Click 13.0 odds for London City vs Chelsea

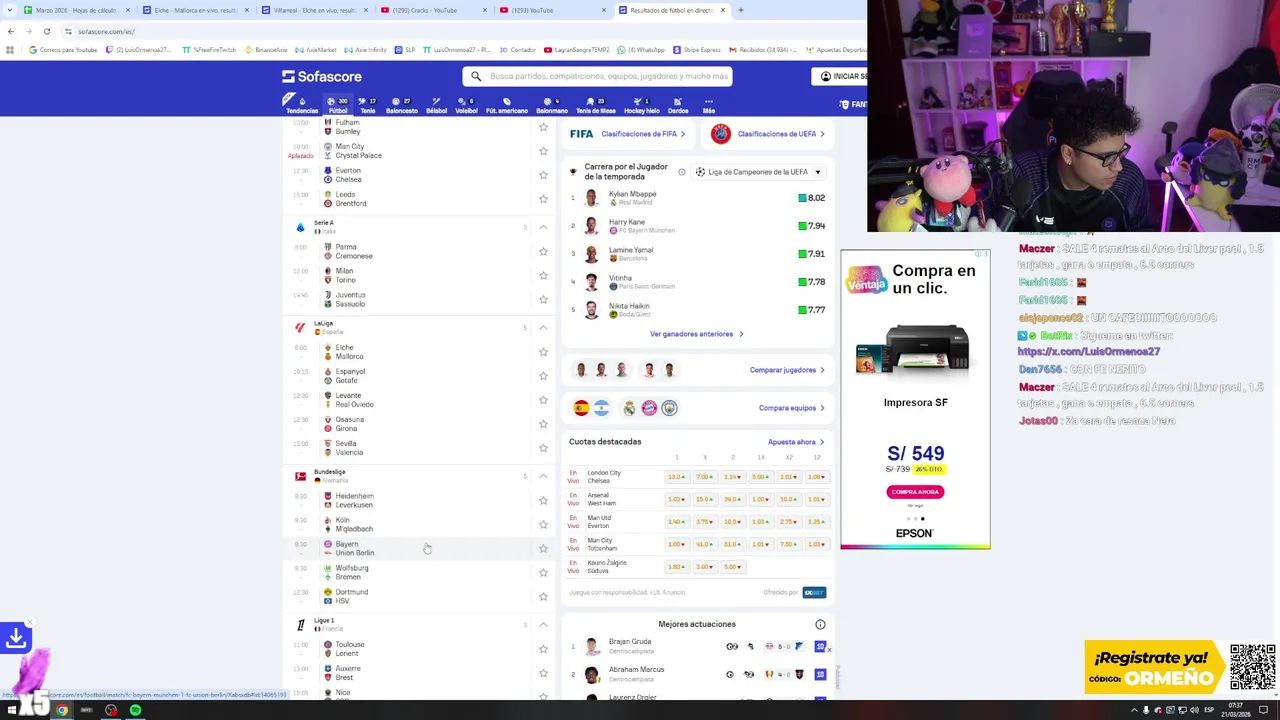tap(676, 477)
